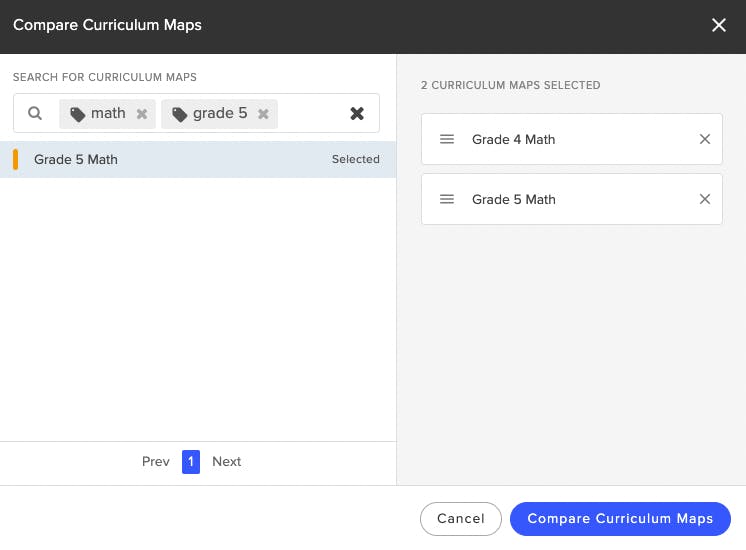Go to the previous results page
The image size is (746, 550).
coord(156,461)
